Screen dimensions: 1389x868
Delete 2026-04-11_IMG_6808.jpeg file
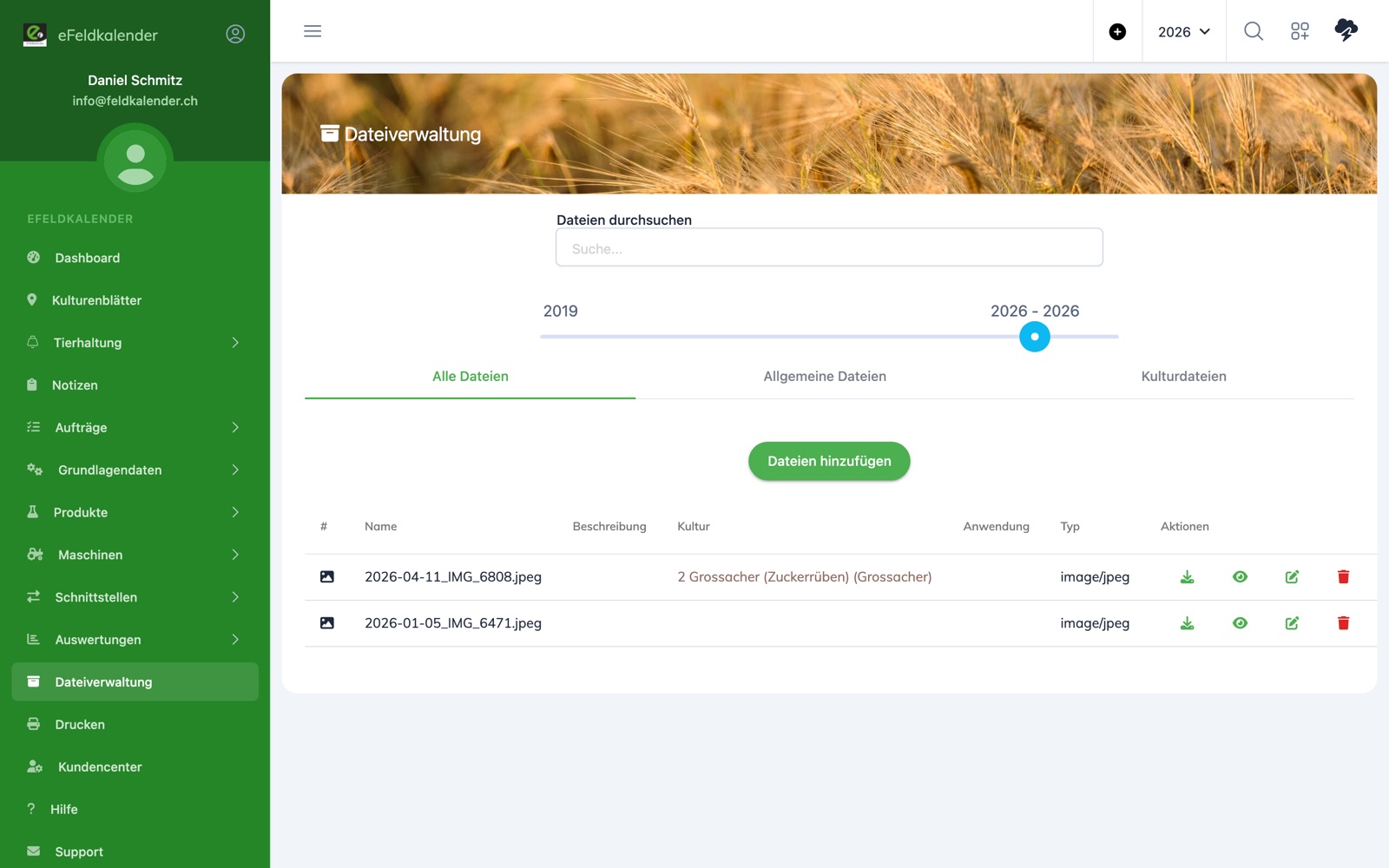coord(1343,577)
